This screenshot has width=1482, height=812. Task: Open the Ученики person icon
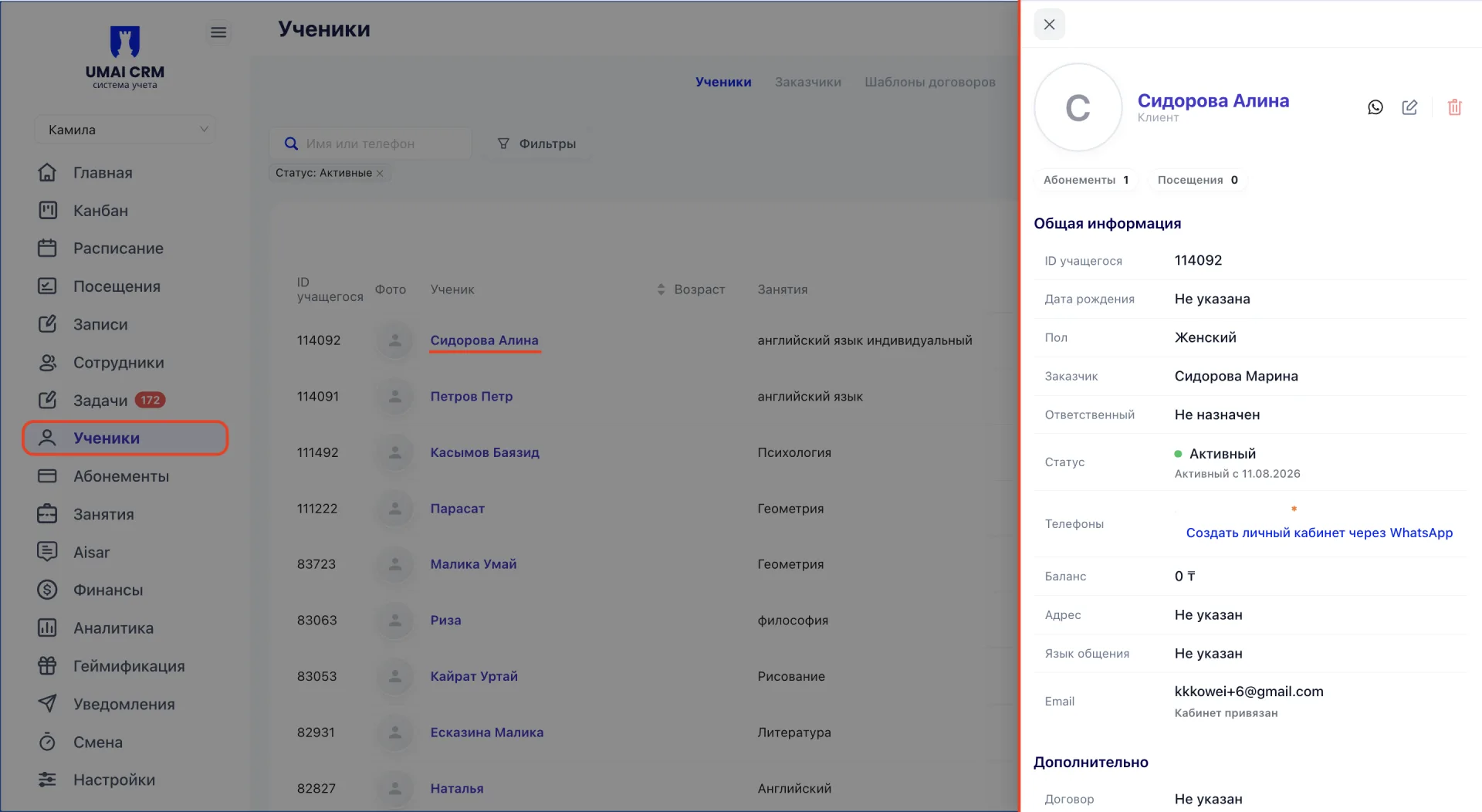pos(47,438)
